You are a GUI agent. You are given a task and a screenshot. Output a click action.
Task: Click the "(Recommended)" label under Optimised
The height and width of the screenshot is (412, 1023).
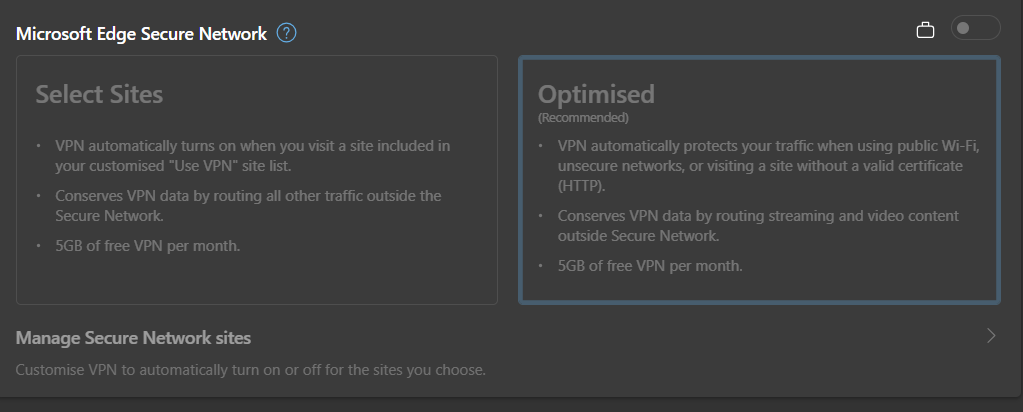583,118
